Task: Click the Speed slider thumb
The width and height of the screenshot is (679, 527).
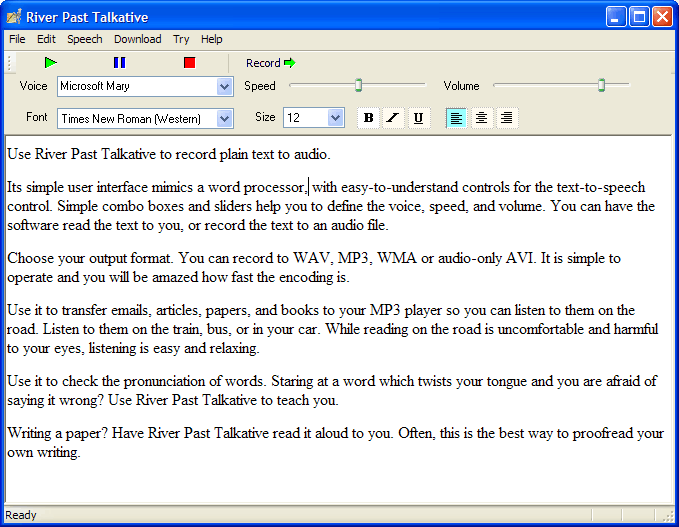Action: 359,85
